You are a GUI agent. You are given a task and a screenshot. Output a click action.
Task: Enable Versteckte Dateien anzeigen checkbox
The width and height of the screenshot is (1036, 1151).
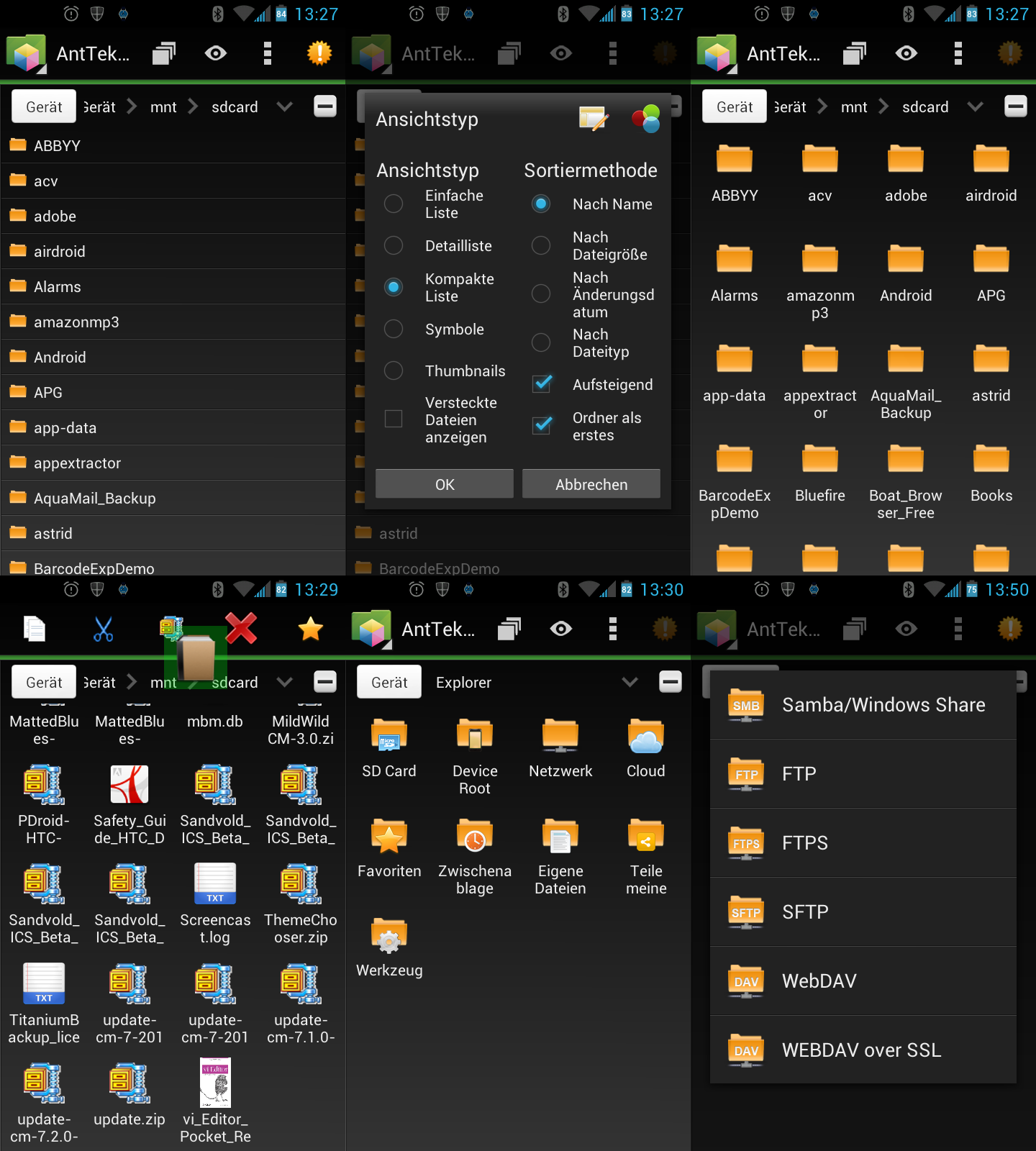click(394, 419)
